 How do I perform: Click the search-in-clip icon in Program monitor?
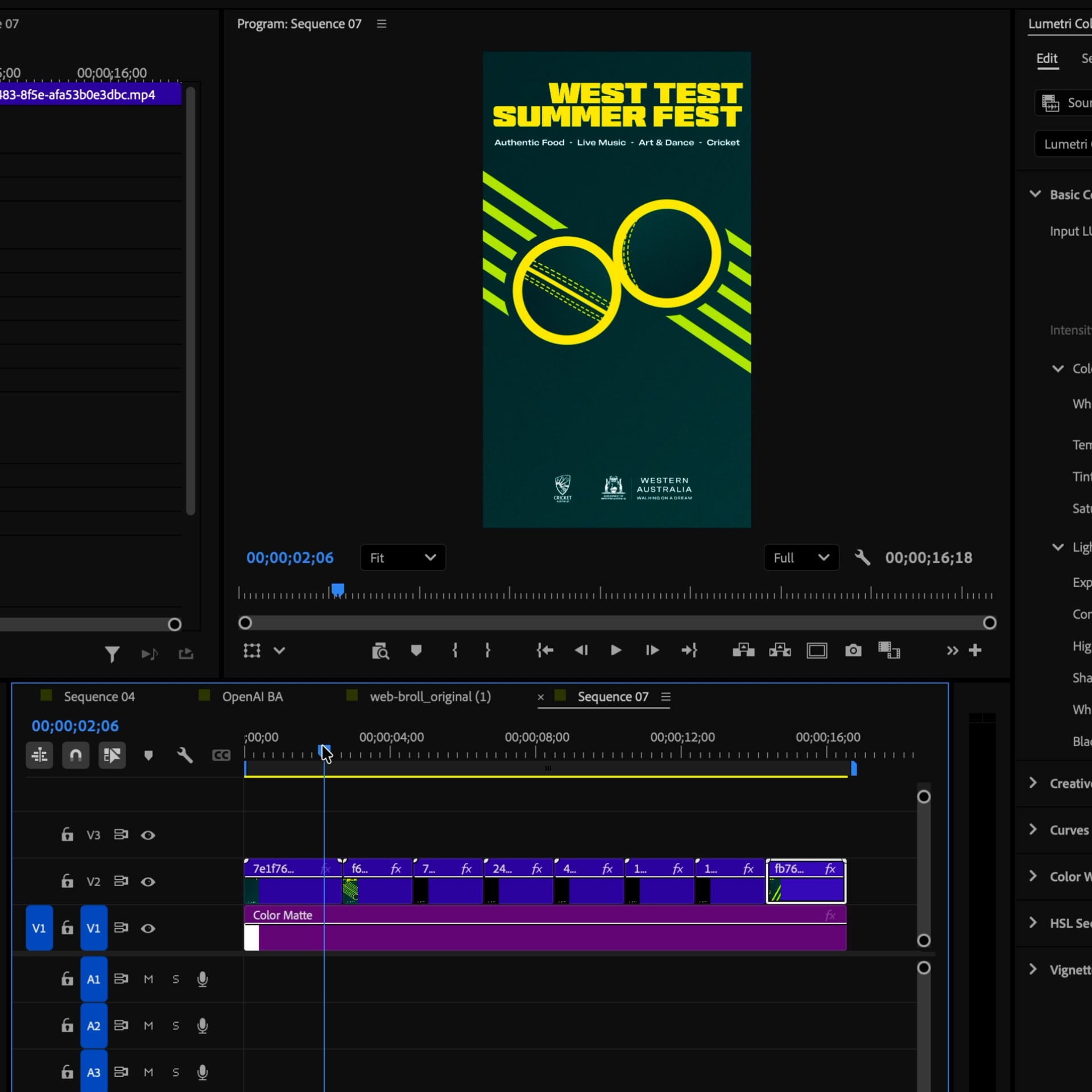(380, 650)
